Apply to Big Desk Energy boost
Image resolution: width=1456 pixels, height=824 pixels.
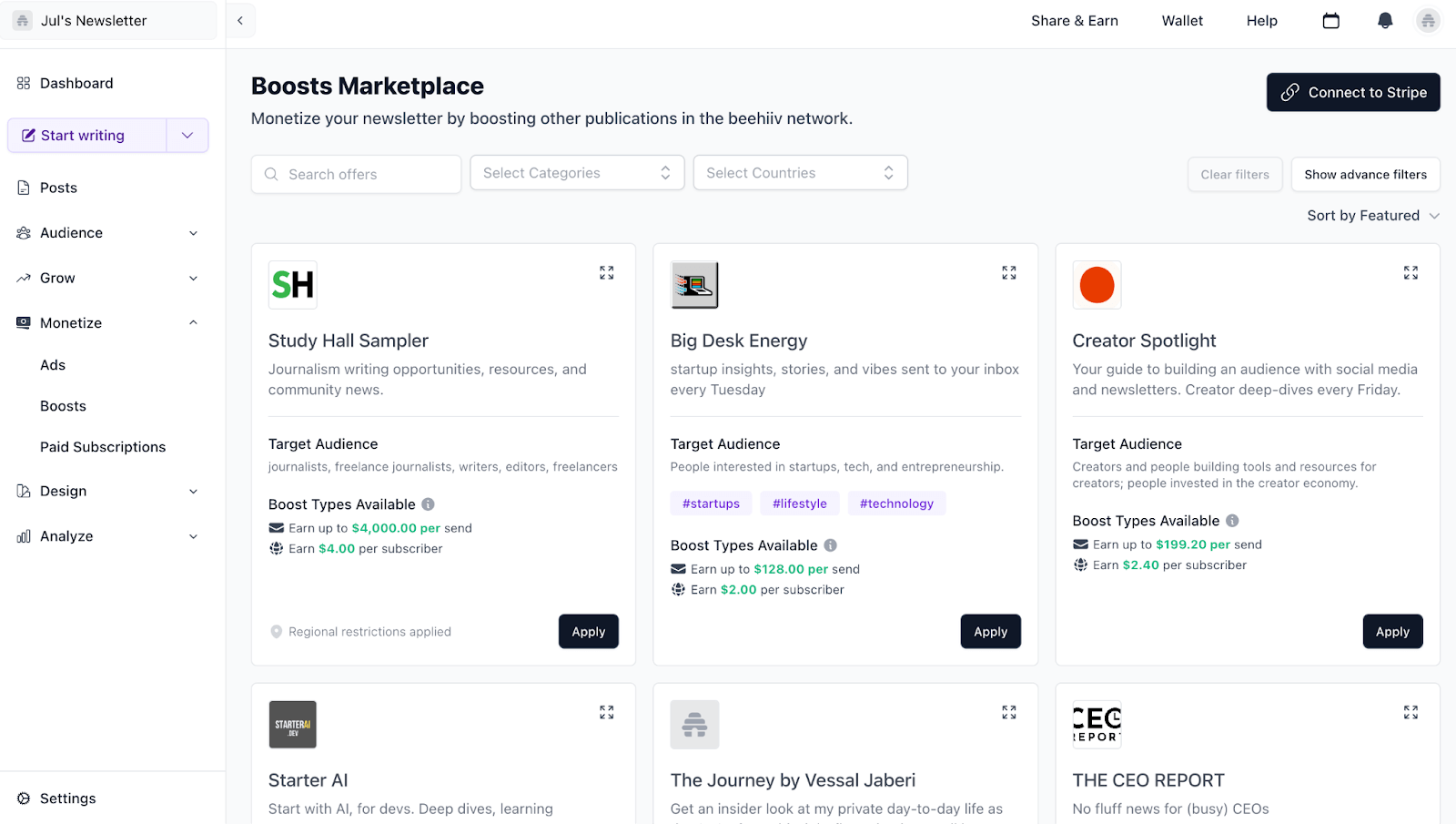(x=990, y=632)
